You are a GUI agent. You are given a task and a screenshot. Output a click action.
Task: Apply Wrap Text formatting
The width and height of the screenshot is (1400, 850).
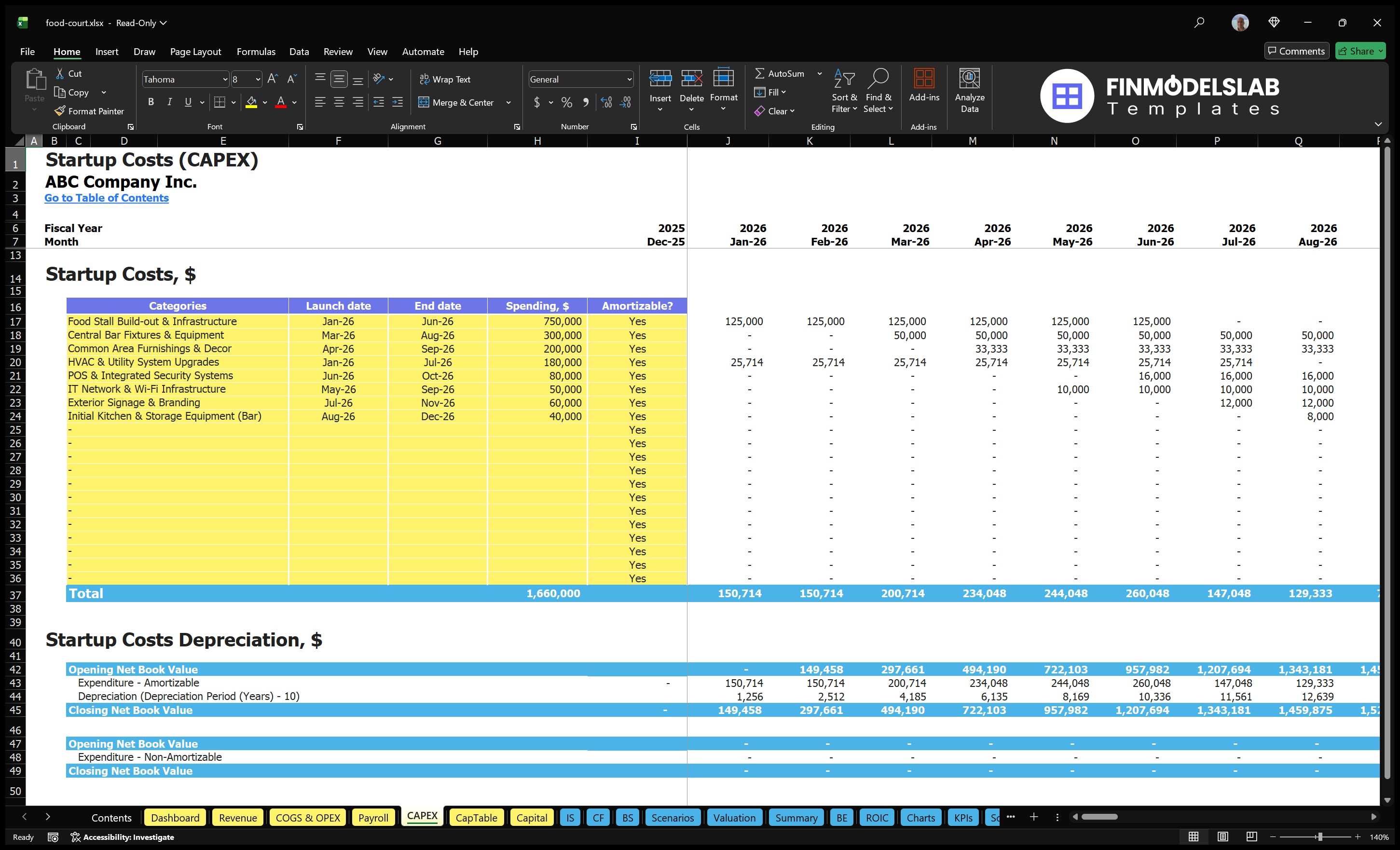click(446, 79)
